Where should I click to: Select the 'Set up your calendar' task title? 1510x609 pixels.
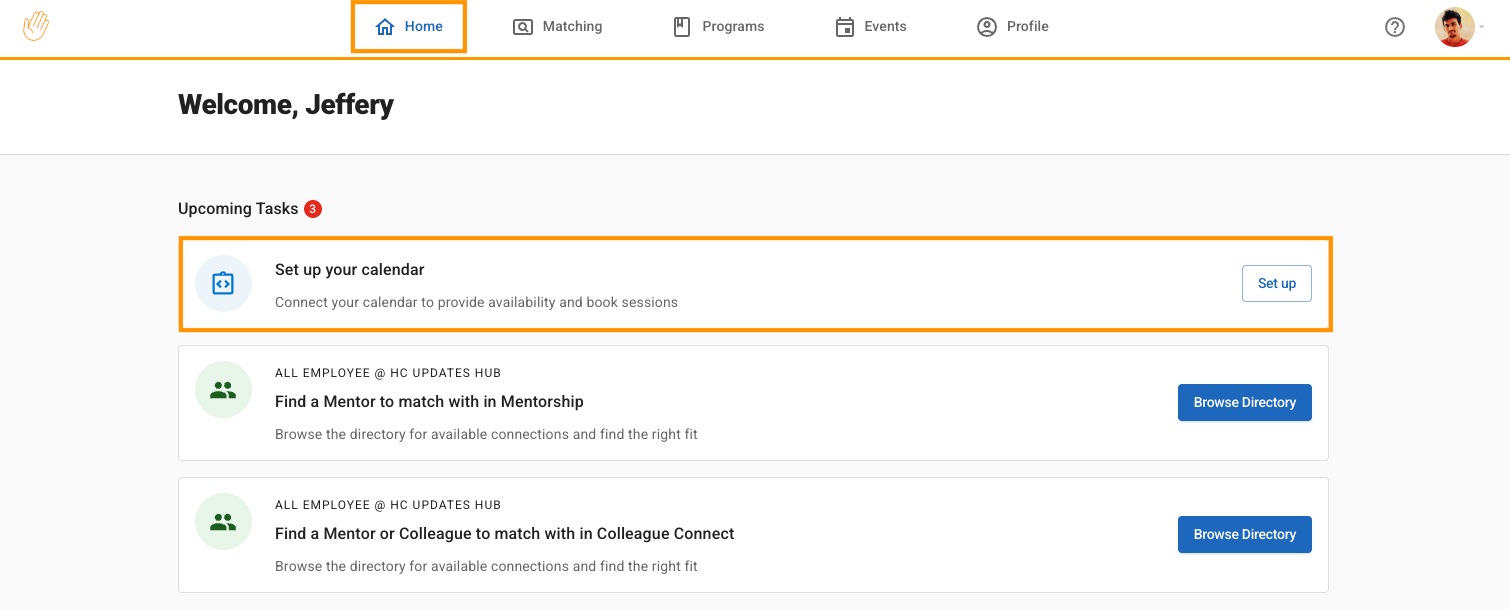pos(349,270)
